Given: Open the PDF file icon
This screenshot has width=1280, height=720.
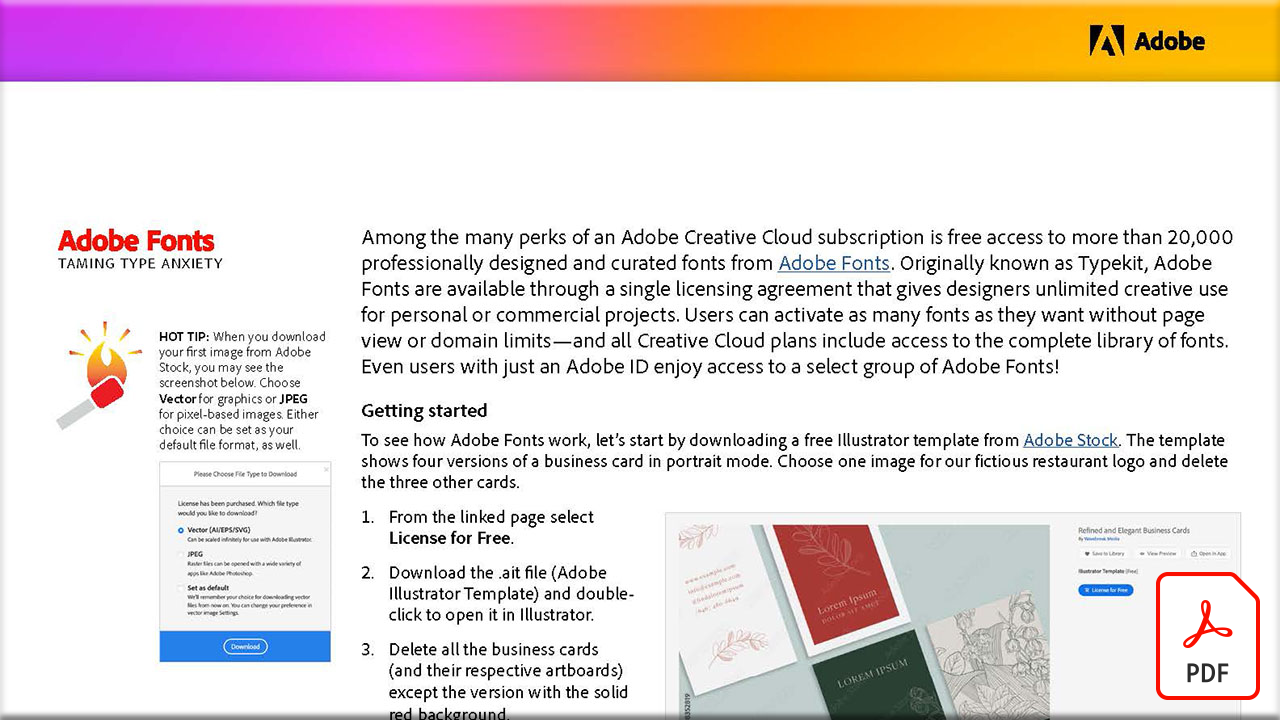Looking at the screenshot, I should (x=1207, y=636).
